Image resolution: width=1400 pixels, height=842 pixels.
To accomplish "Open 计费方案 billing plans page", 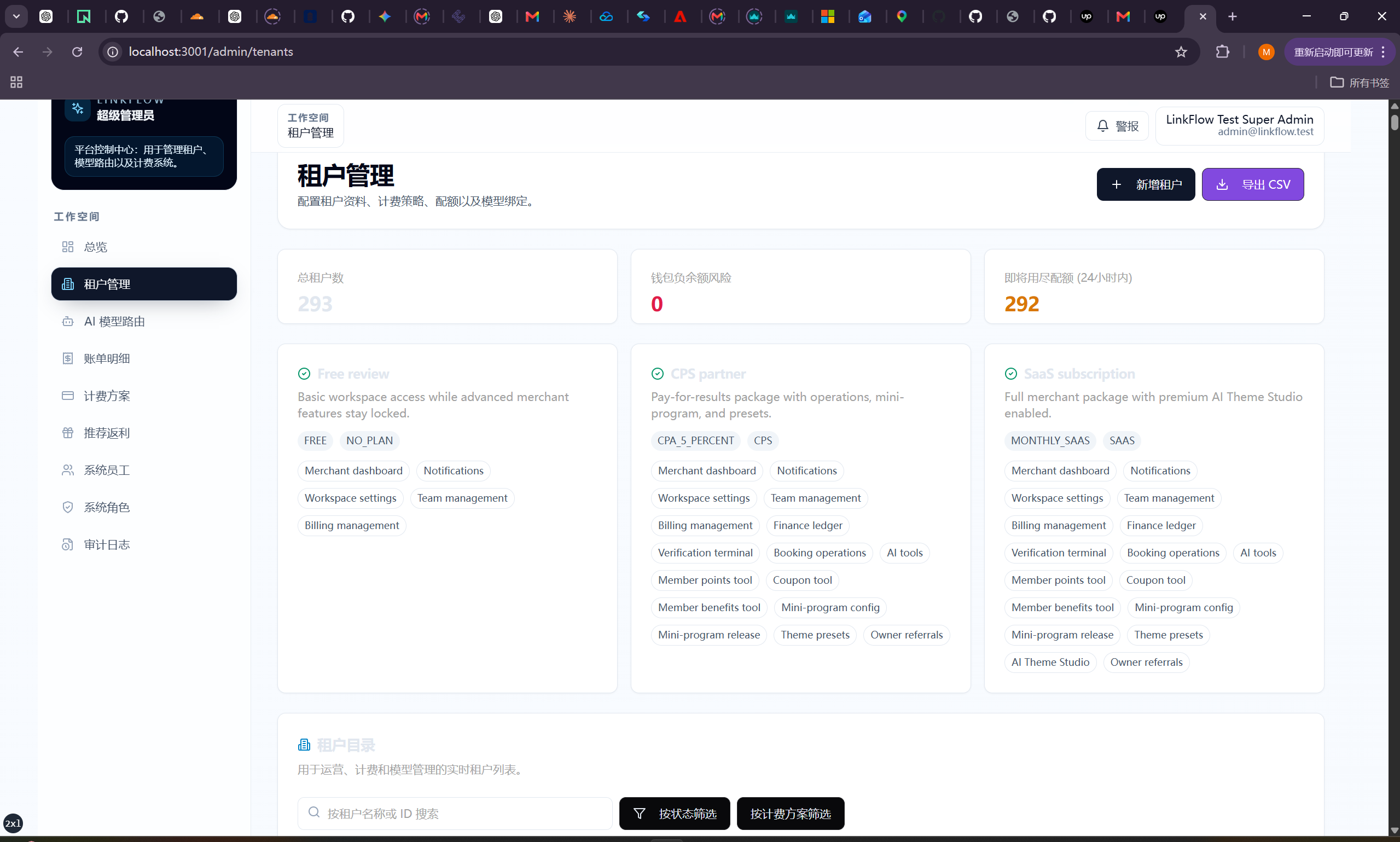I will pyautogui.click(x=143, y=396).
